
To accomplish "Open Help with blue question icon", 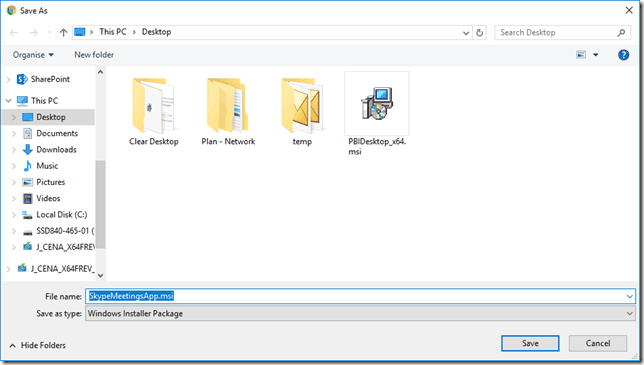I will tap(623, 55).
